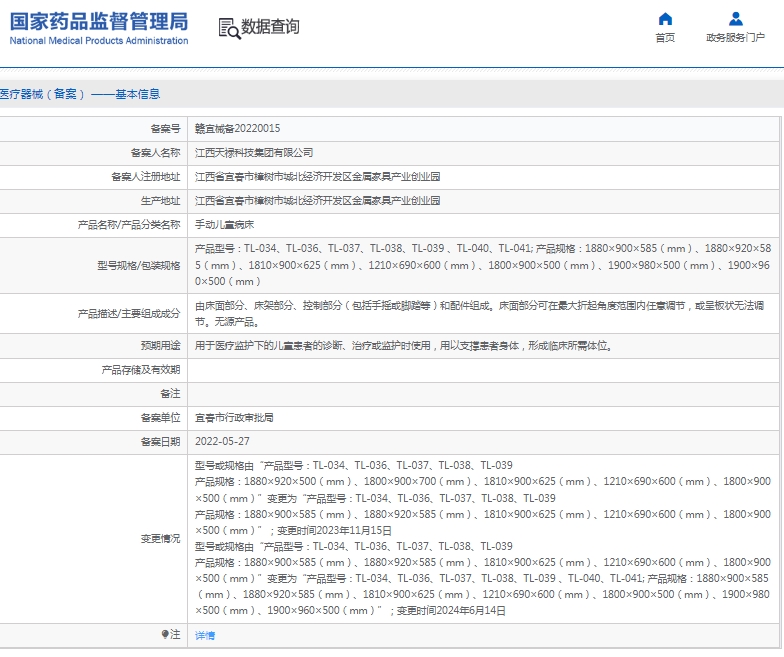The image size is (784, 657).
Task: Click the 备案号 row label
Action: click(x=165, y=128)
